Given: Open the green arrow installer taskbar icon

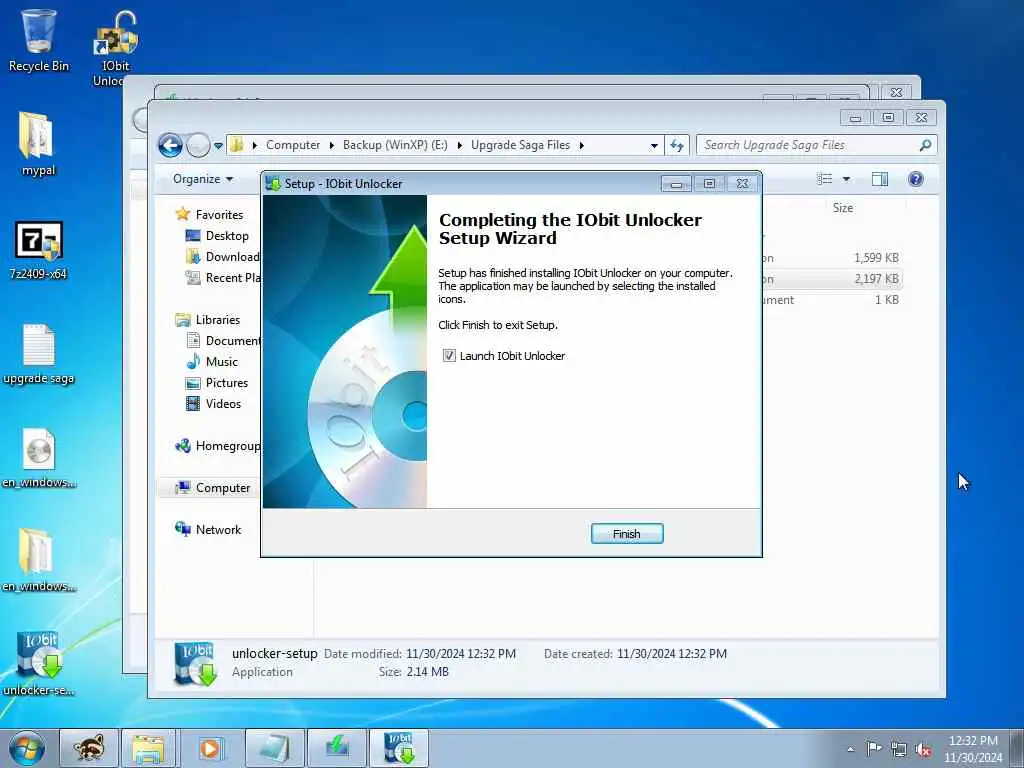Looking at the screenshot, I should click(x=337, y=748).
